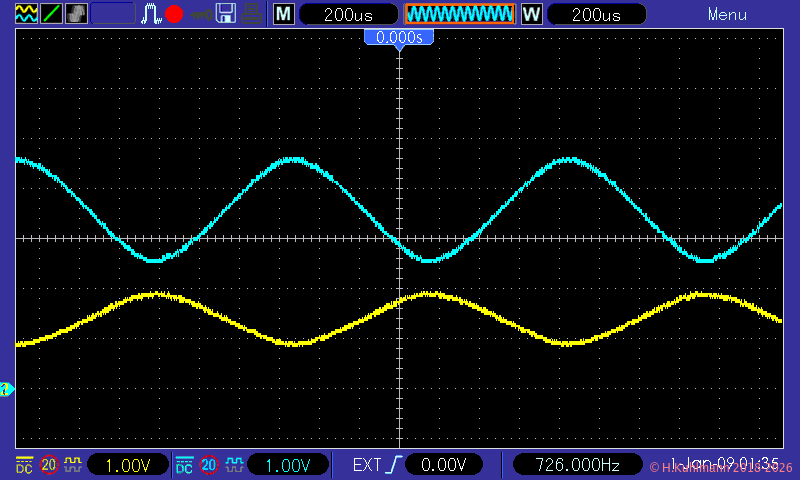The width and height of the screenshot is (800, 480).
Task: Click the floppy disk save icon
Action: point(227,14)
